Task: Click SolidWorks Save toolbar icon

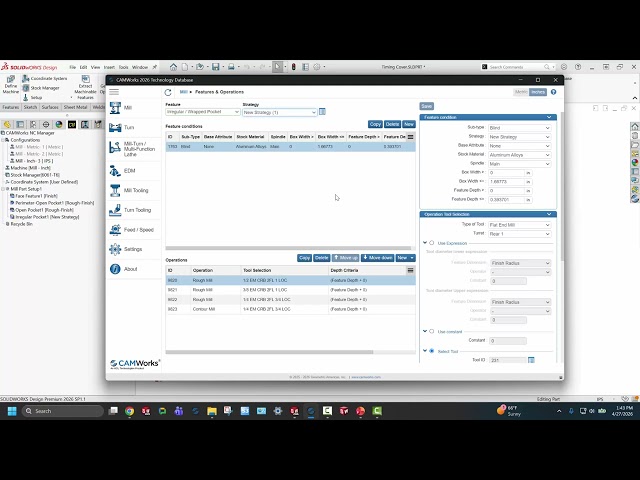Action: [x=216, y=67]
